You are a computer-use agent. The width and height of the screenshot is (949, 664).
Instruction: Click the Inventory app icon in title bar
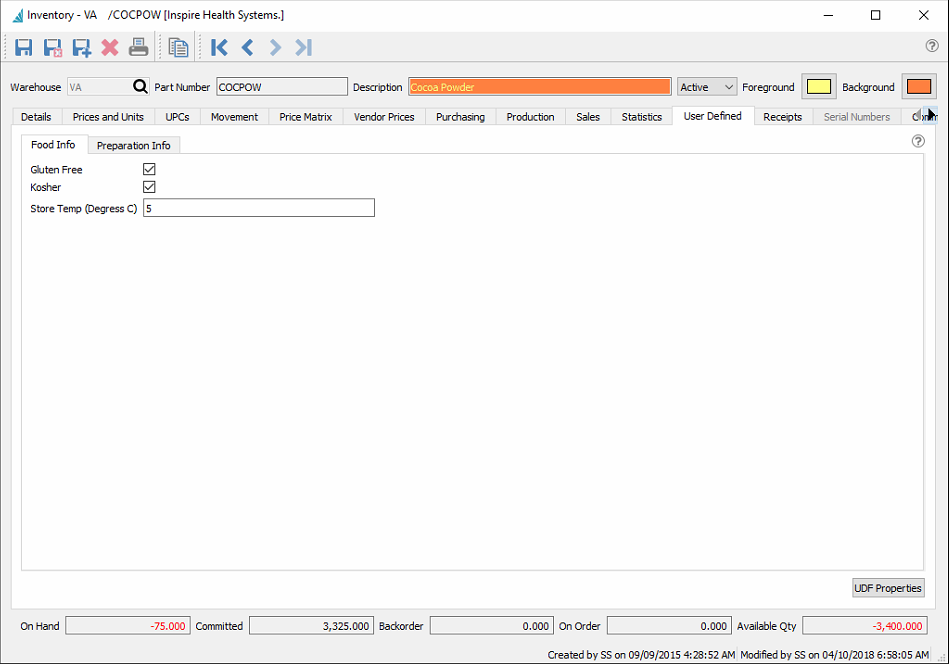pos(18,15)
